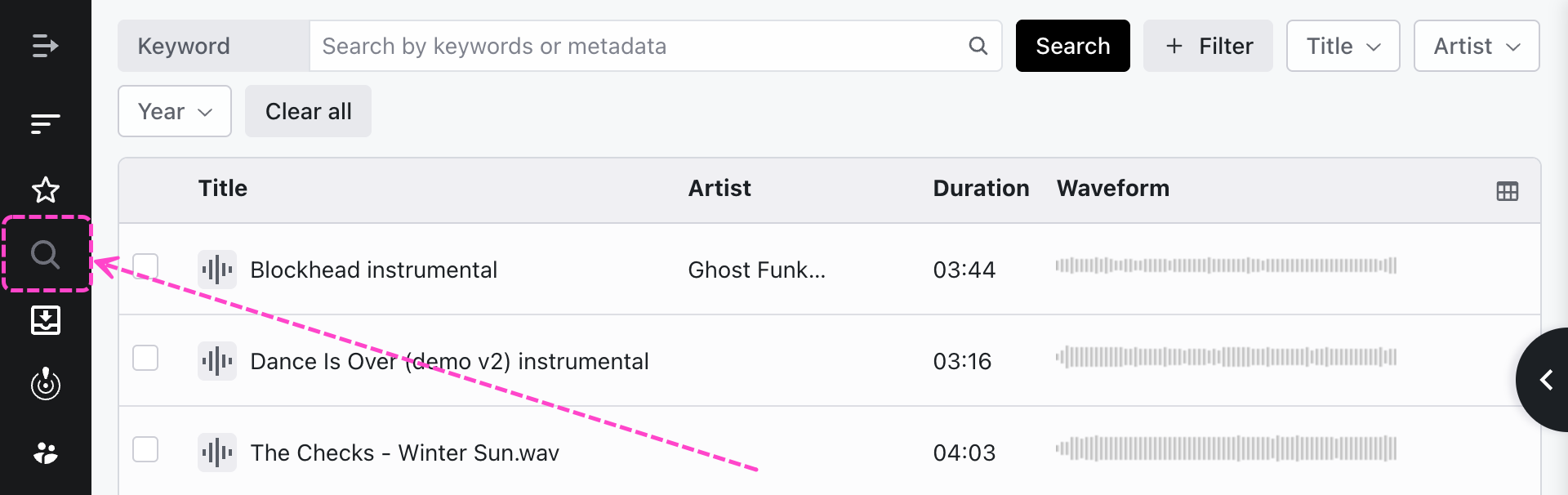Image resolution: width=1568 pixels, height=495 pixels.
Task: Click the magnifier icon in search field
Action: tap(978, 46)
